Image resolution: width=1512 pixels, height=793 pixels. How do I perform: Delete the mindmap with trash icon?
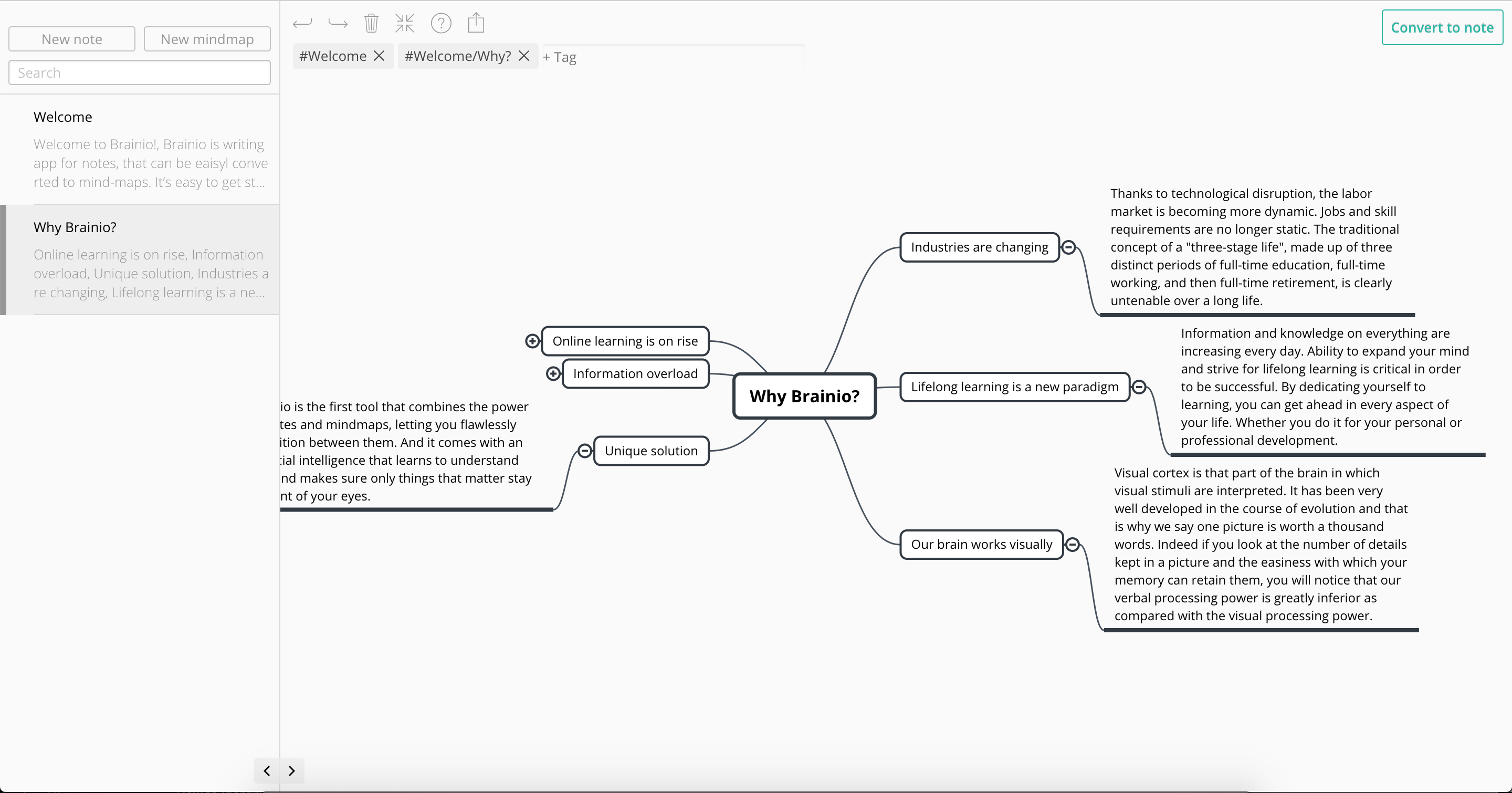[371, 24]
